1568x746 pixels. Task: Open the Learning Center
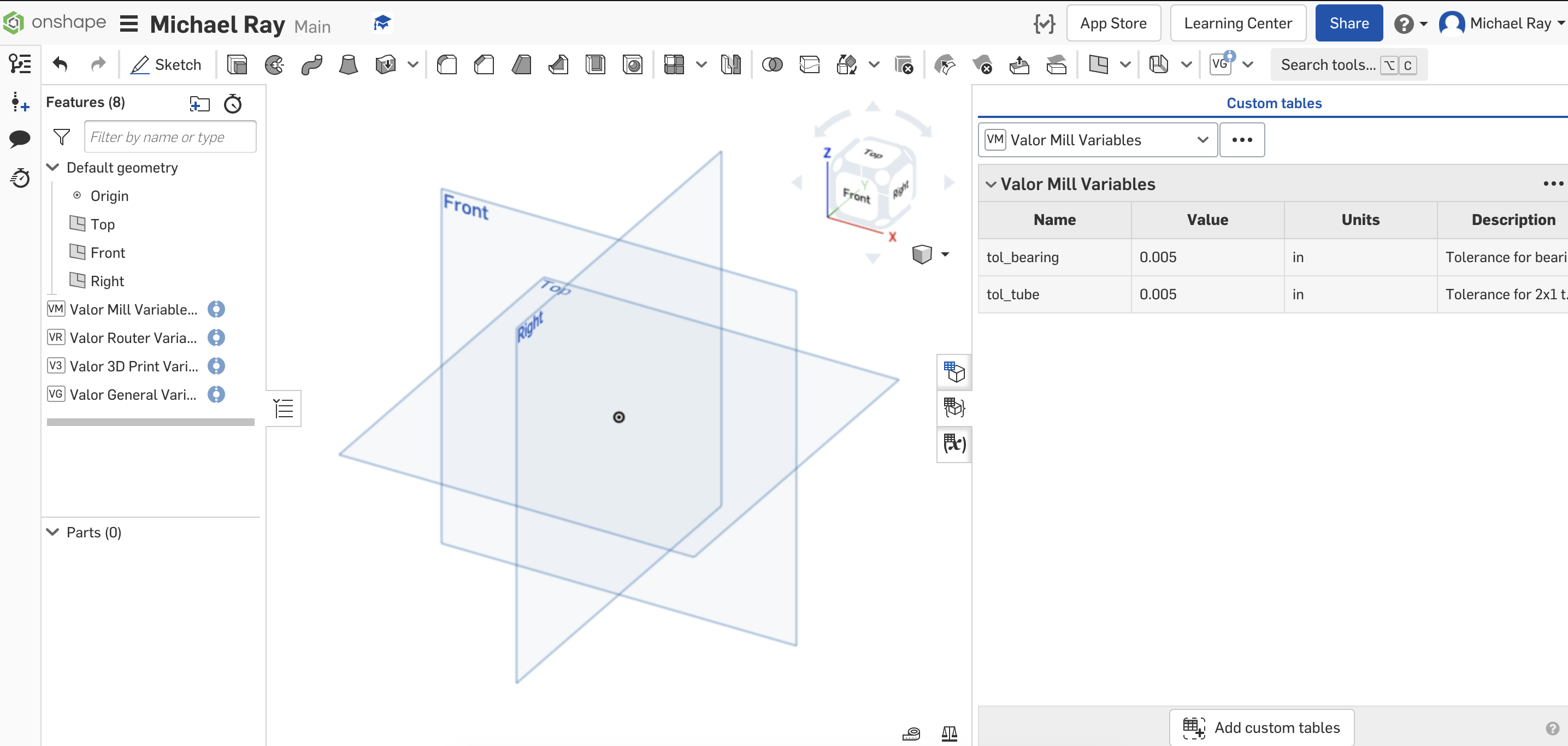coord(1237,23)
